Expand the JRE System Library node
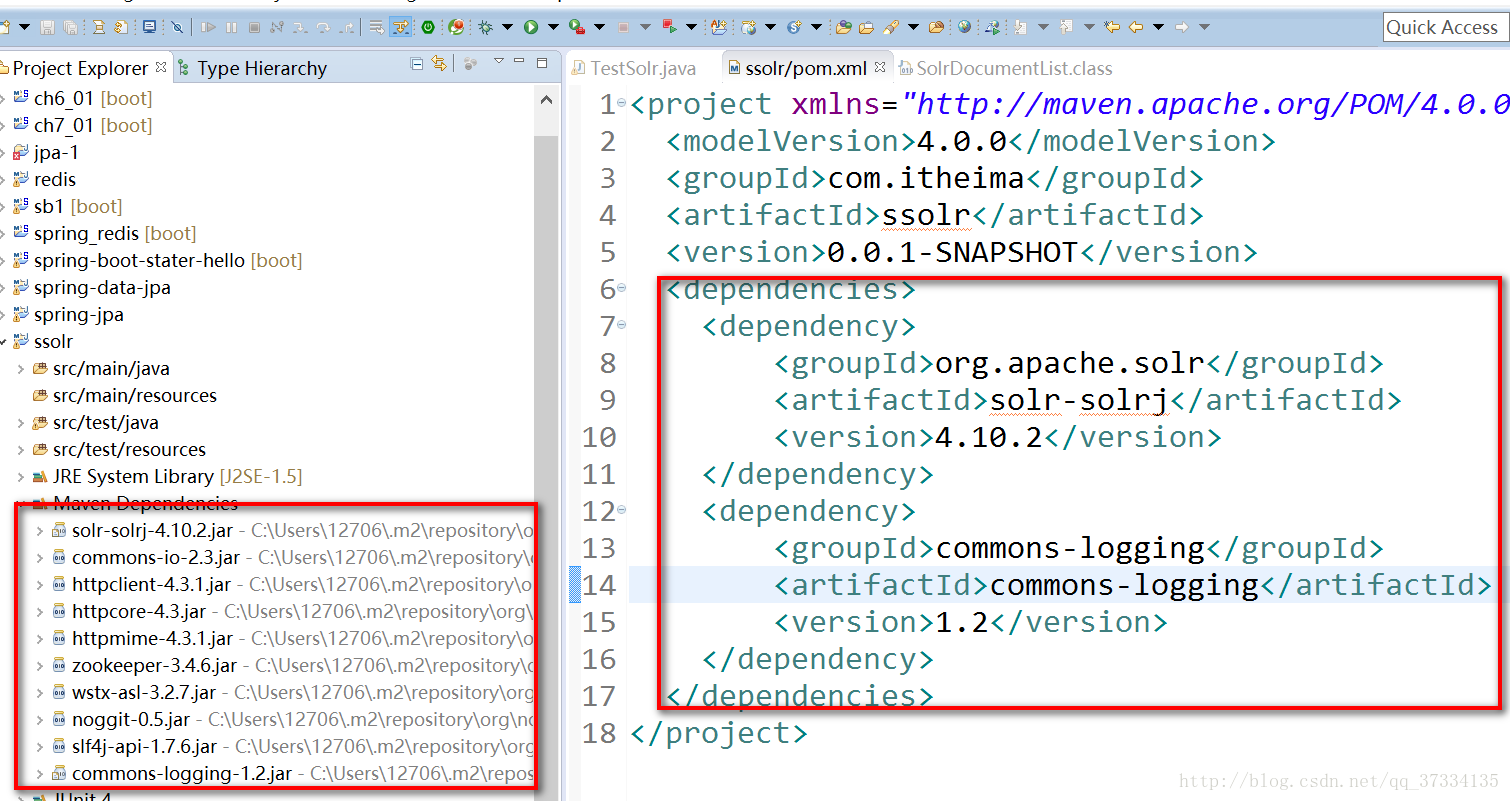Screen dimensions: 1510x801 21,477
